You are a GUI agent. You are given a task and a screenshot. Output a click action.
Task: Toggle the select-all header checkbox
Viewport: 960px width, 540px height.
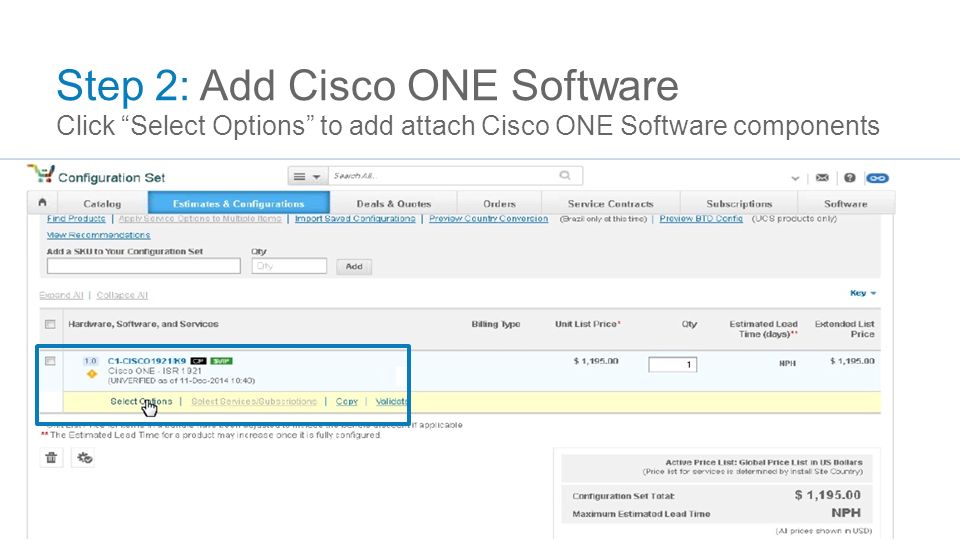[x=50, y=324]
